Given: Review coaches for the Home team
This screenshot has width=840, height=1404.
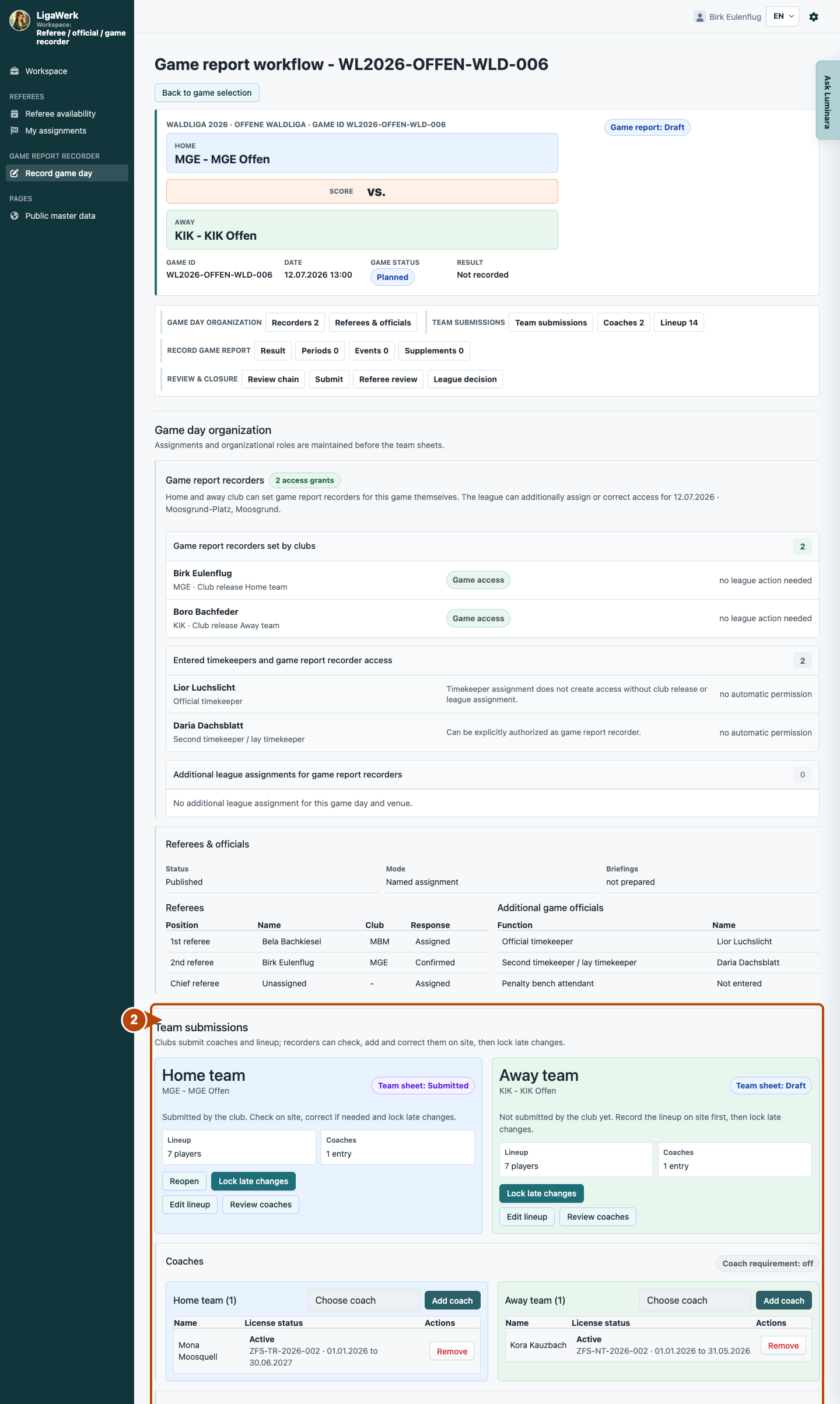Looking at the screenshot, I should [x=261, y=1205].
